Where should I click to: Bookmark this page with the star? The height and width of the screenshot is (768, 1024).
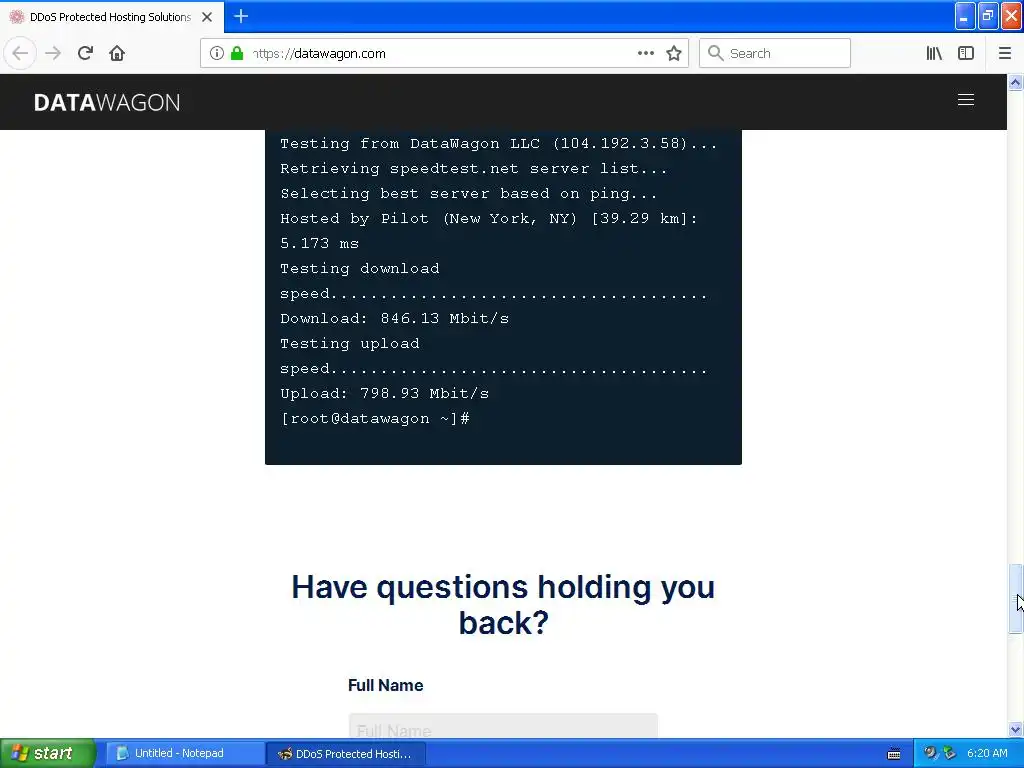click(674, 53)
